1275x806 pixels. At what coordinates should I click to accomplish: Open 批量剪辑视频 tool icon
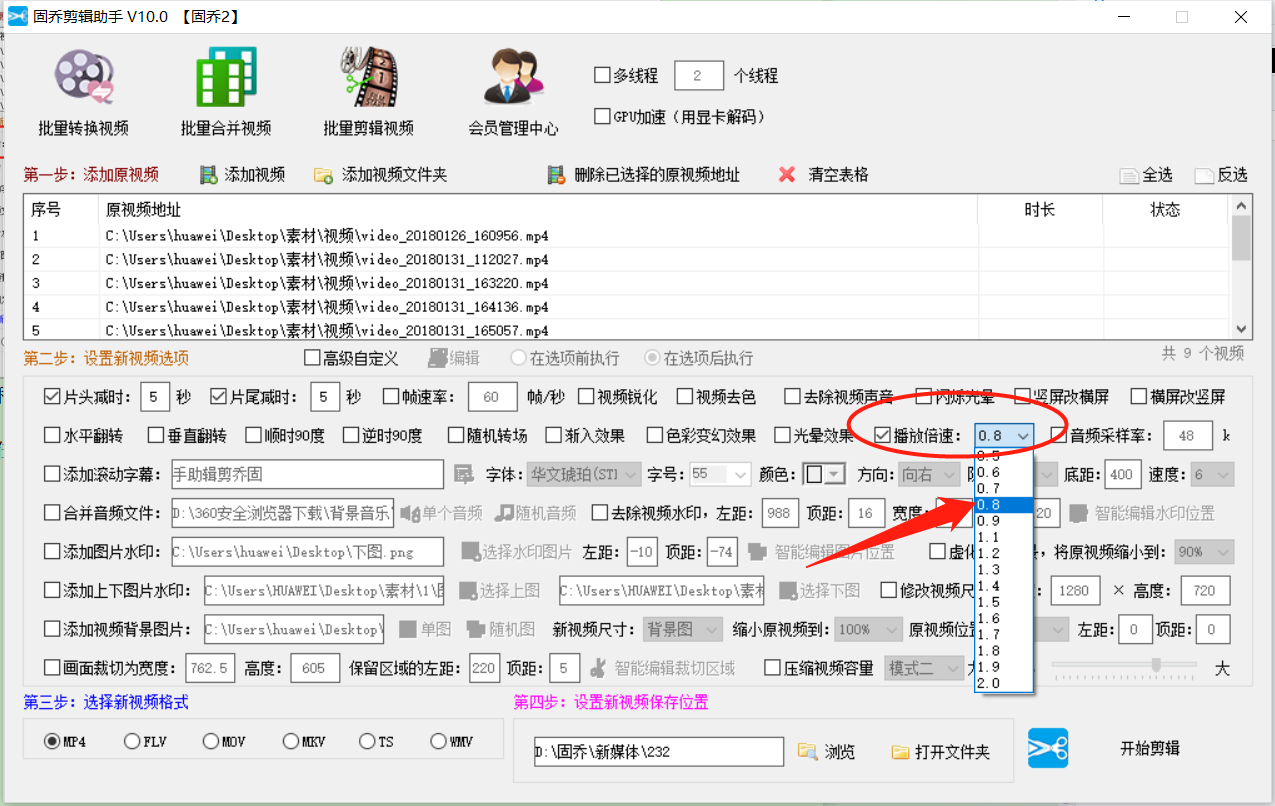tap(368, 79)
